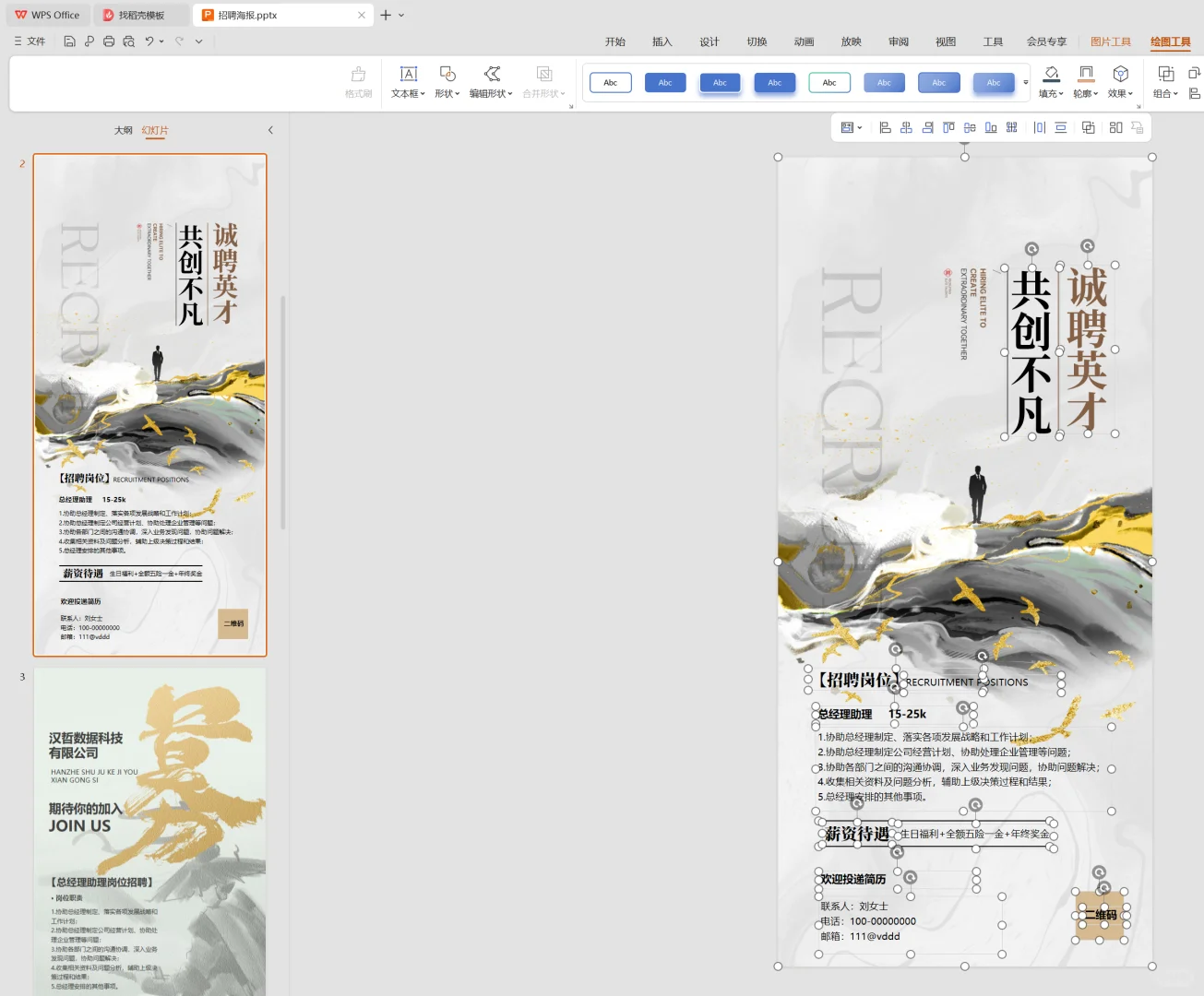Open the 切换 transitions ribbon tab
The height and width of the screenshot is (996, 1204).
tap(757, 41)
